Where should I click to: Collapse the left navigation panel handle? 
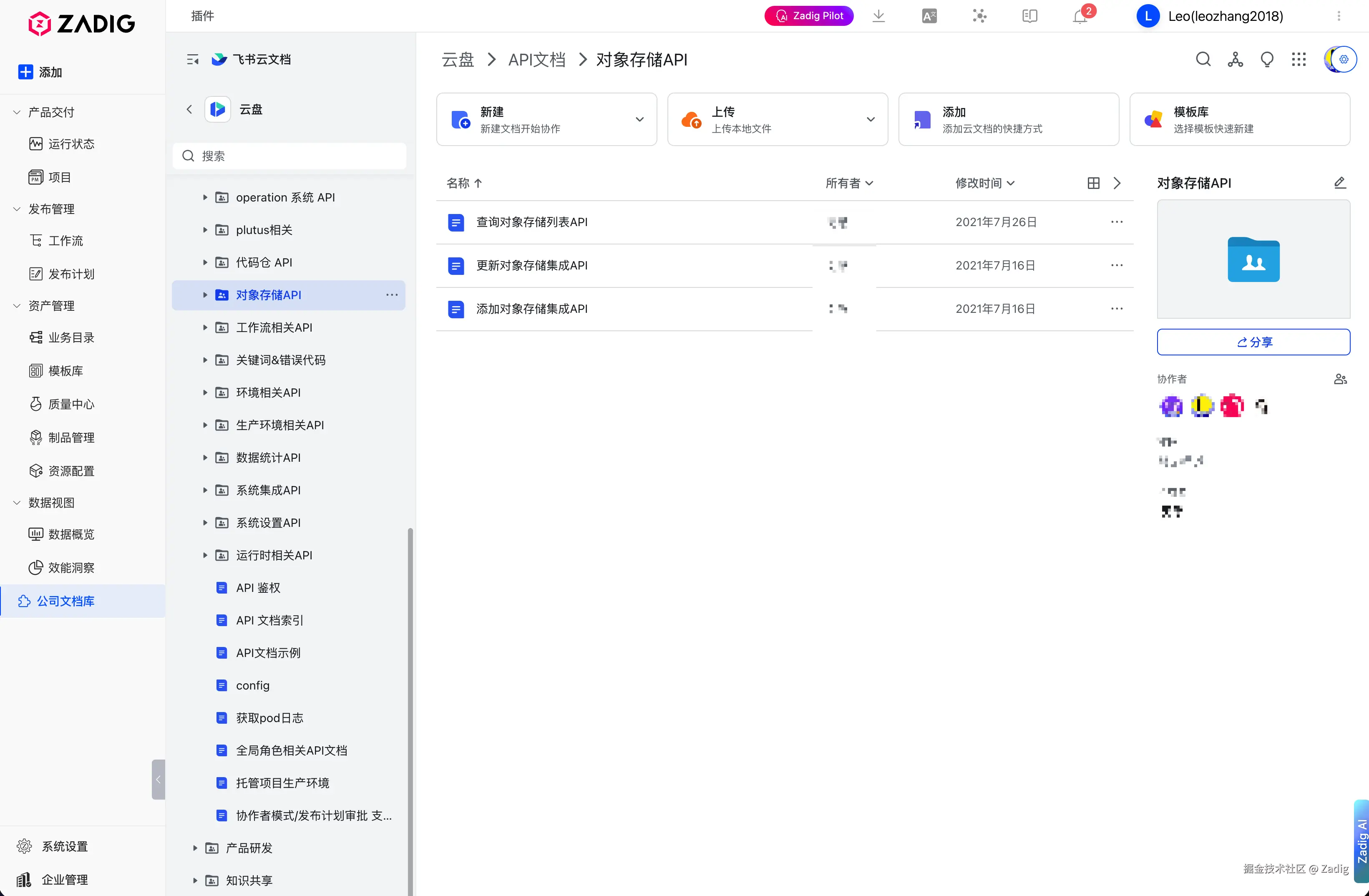158,779
